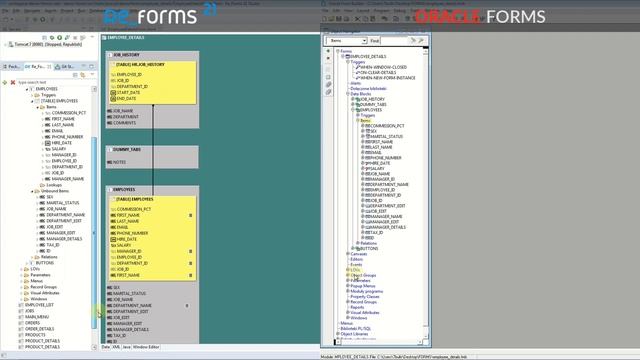This screenshot has width=640, height=360.
Task: Click END_DATE calendar icon in JOB_HISTORY table
Action: point(113,99)
